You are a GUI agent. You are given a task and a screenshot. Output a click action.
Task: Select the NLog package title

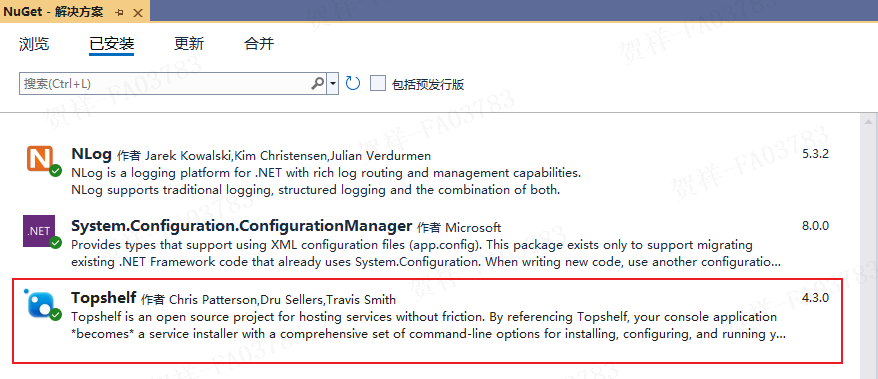[92, 154]
